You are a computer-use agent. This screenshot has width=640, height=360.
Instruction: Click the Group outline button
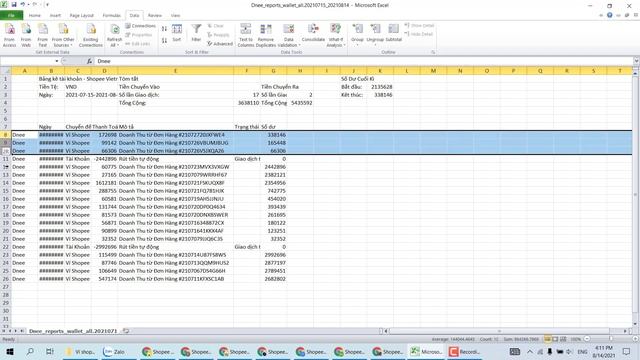click(357, 34)
